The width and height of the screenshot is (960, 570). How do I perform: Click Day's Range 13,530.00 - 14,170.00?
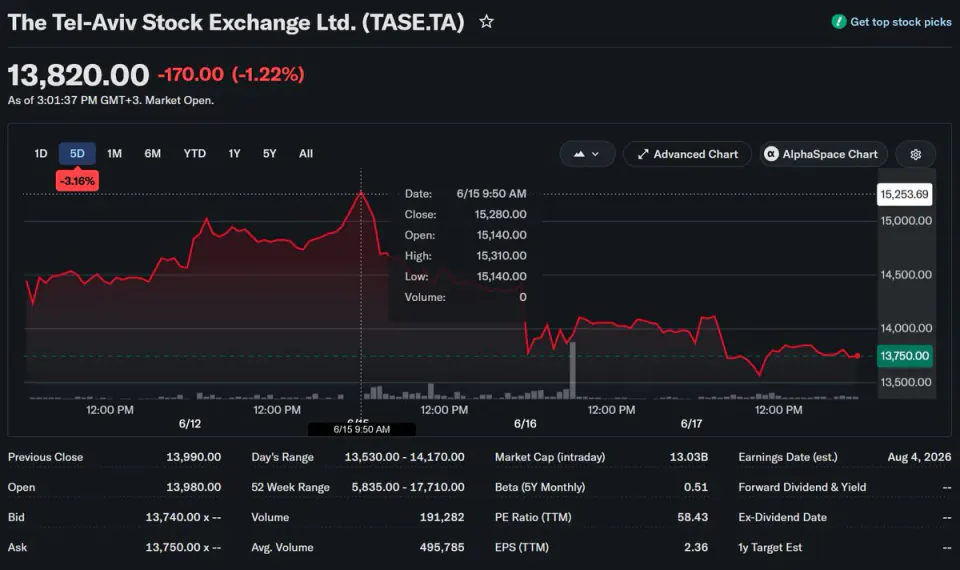(x=404, y=457)
